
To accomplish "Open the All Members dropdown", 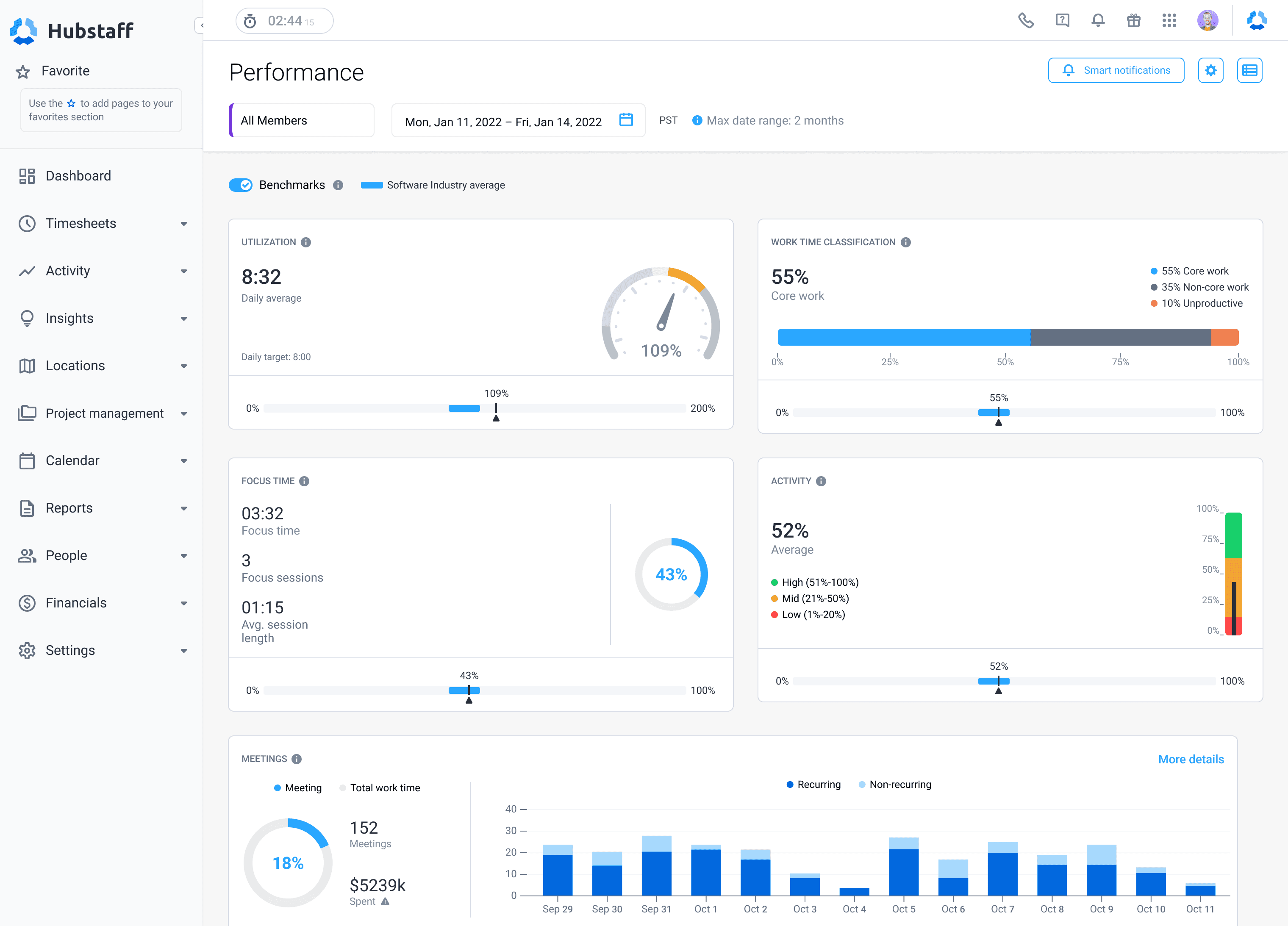I will coord(302,120).
